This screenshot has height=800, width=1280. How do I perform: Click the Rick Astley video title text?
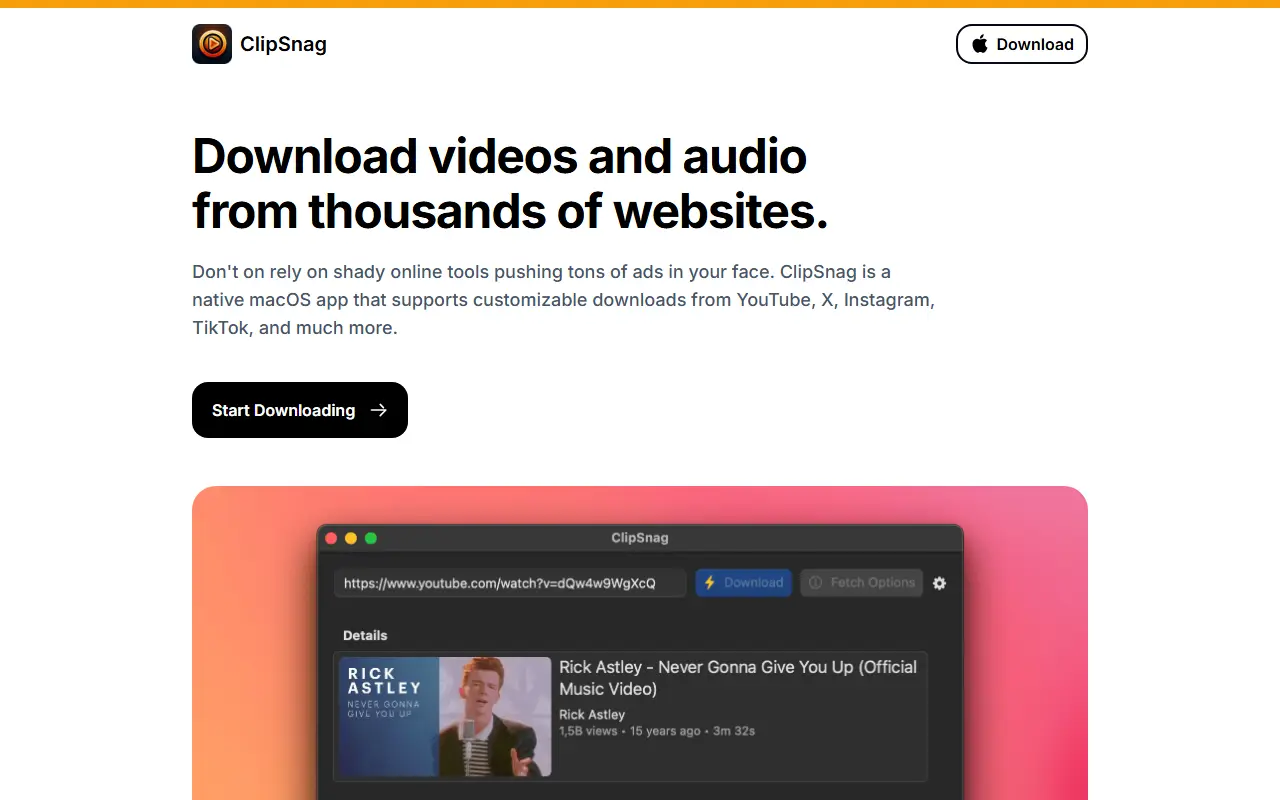738,678
